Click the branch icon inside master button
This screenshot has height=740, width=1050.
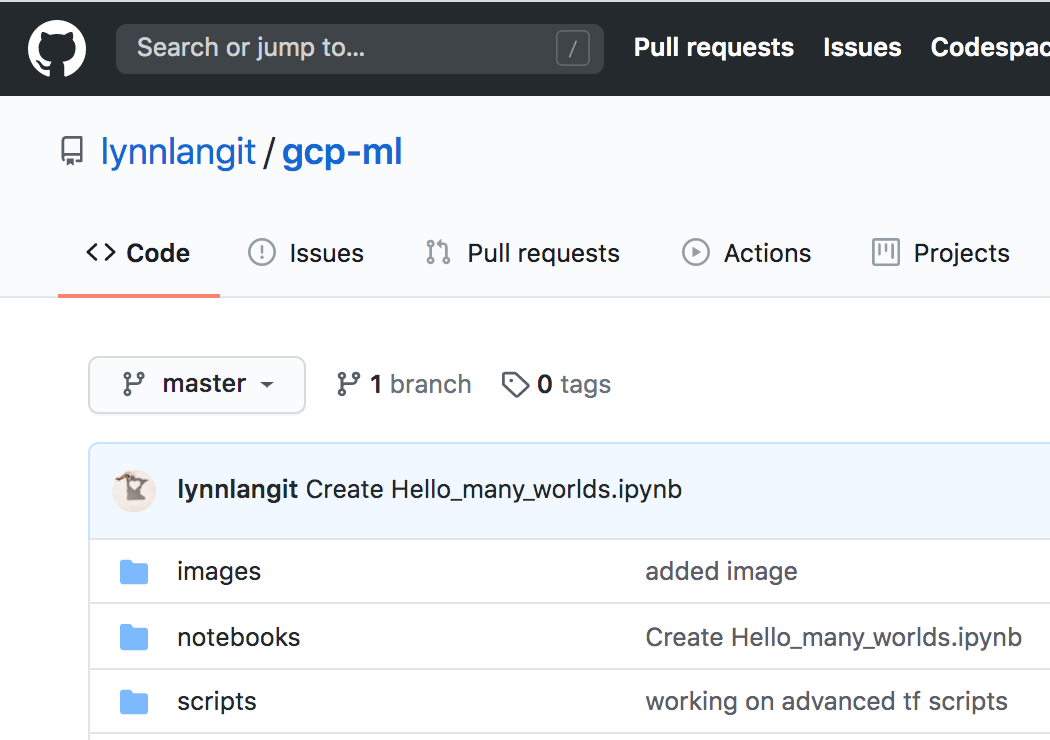133,384
